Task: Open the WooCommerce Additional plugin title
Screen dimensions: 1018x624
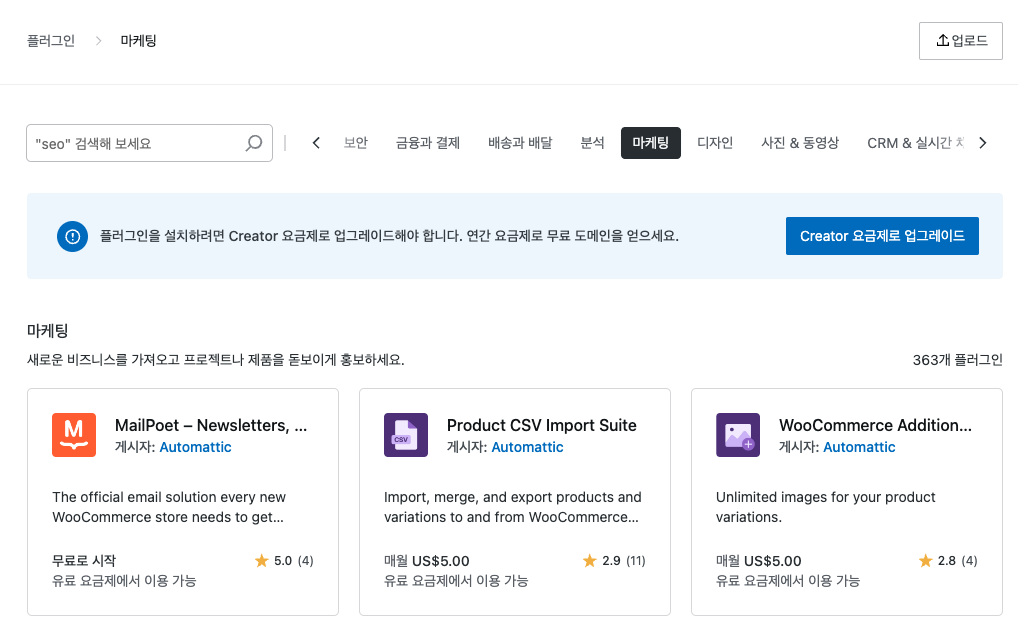Action: click(875, 425)
